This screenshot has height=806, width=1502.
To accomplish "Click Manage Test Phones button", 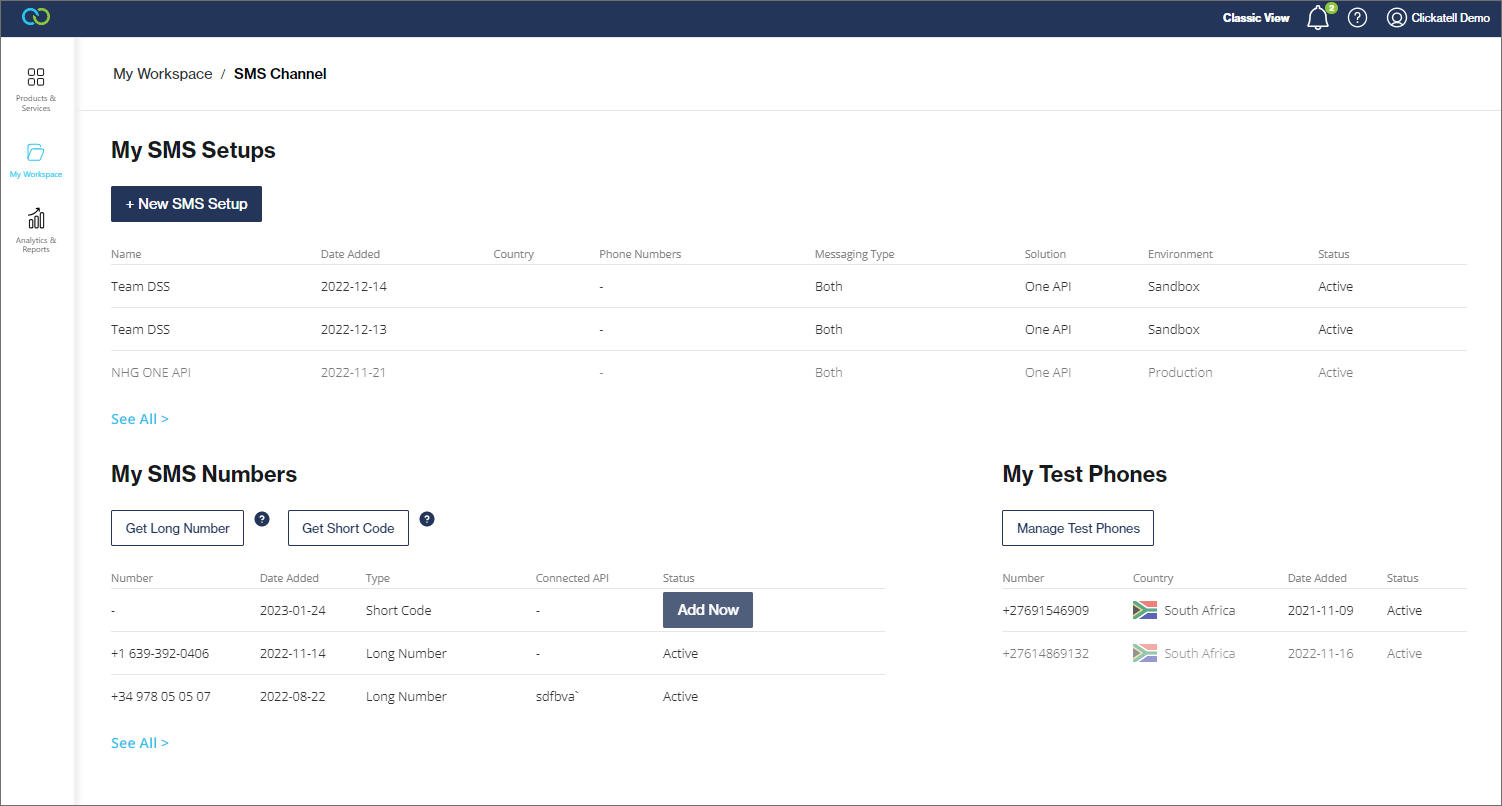I will pos(1078,528).
